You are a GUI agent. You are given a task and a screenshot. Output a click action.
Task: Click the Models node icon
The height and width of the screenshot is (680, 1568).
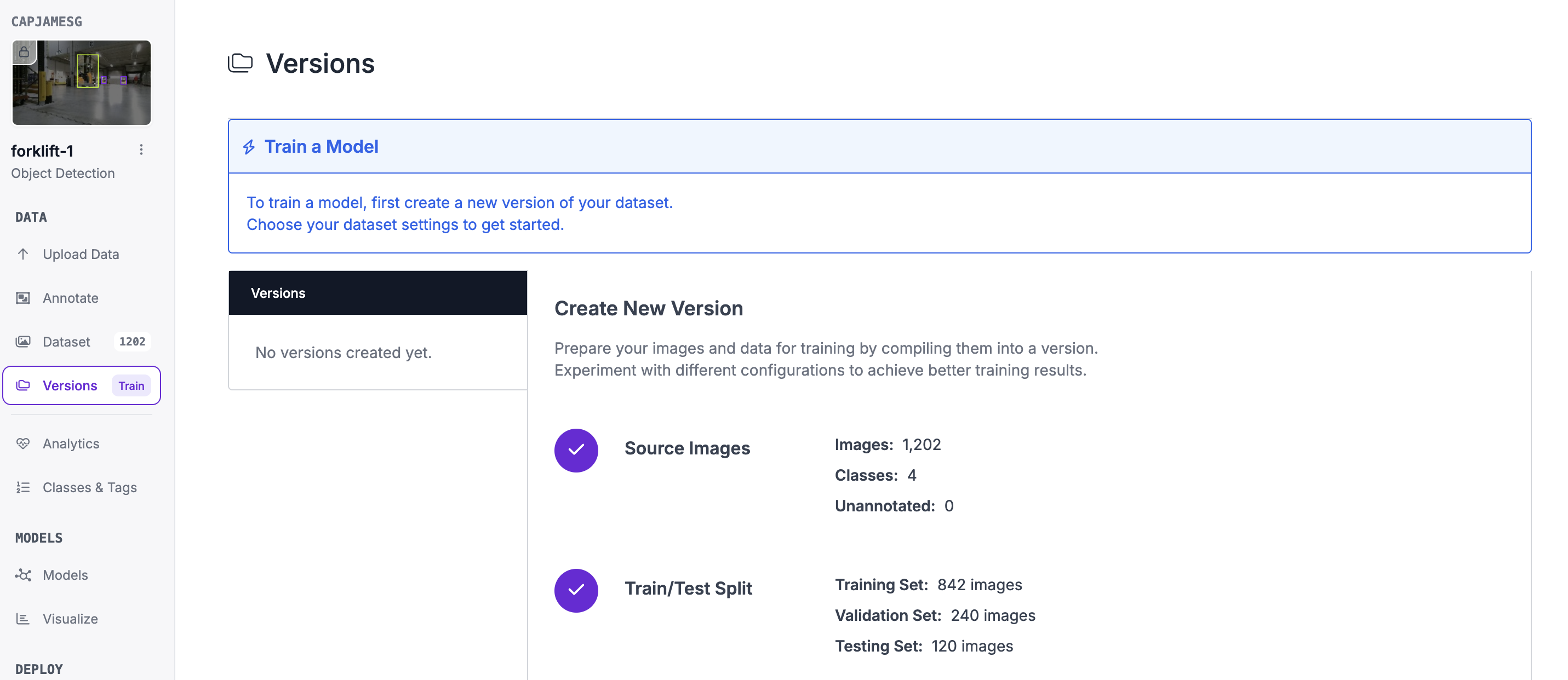(x=23, y=575)
